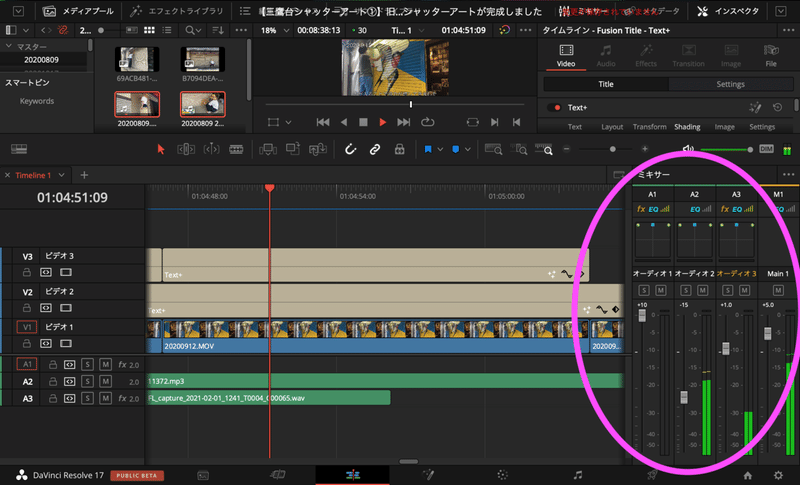Collapse the マスター bin tree
This screenshot has height=485, width=800.
[9, 46]
